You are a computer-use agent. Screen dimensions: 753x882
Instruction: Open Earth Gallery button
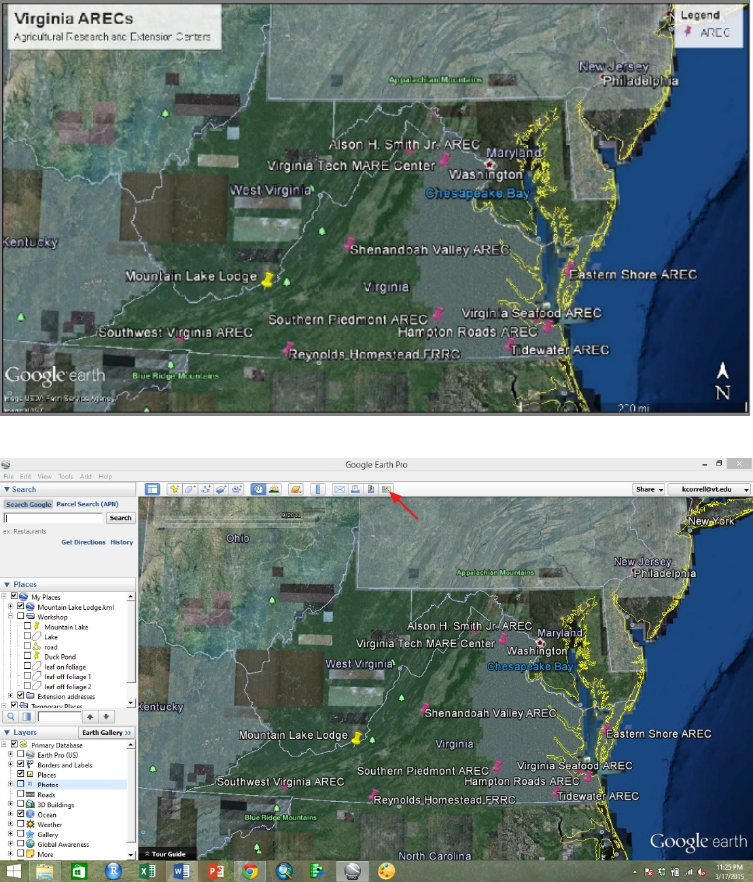click(106, 732)
